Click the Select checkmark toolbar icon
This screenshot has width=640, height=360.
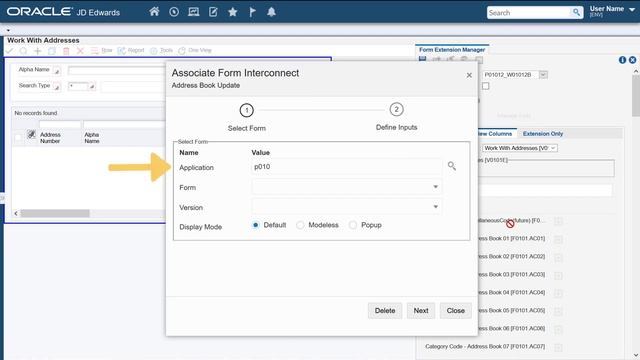point(9,51)
